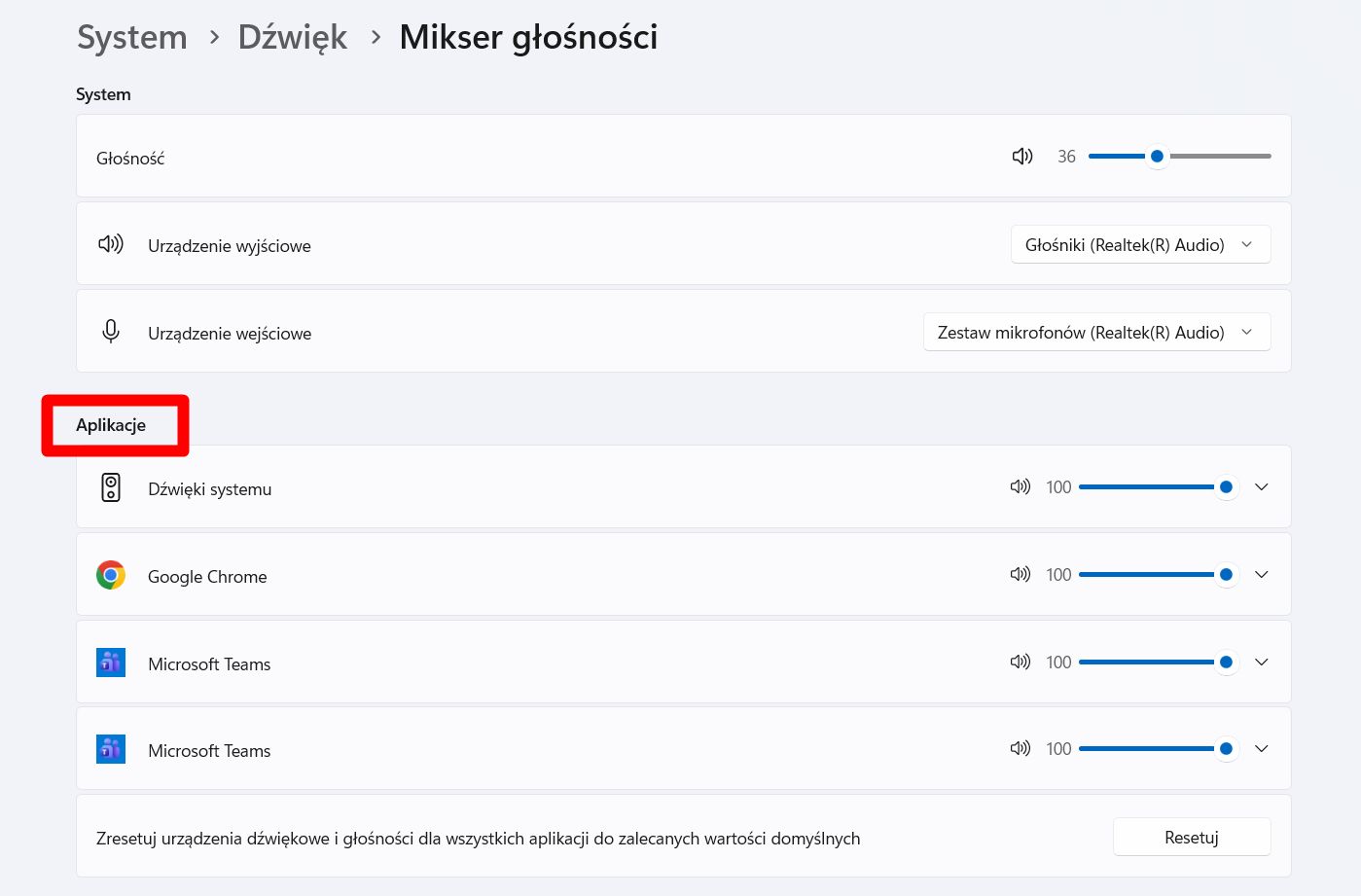
Task: Click the Google Chrome app icon
Action: click(x=111, y=575)
